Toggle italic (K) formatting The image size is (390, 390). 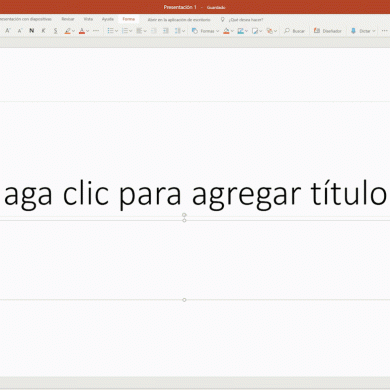click(43, 31)
